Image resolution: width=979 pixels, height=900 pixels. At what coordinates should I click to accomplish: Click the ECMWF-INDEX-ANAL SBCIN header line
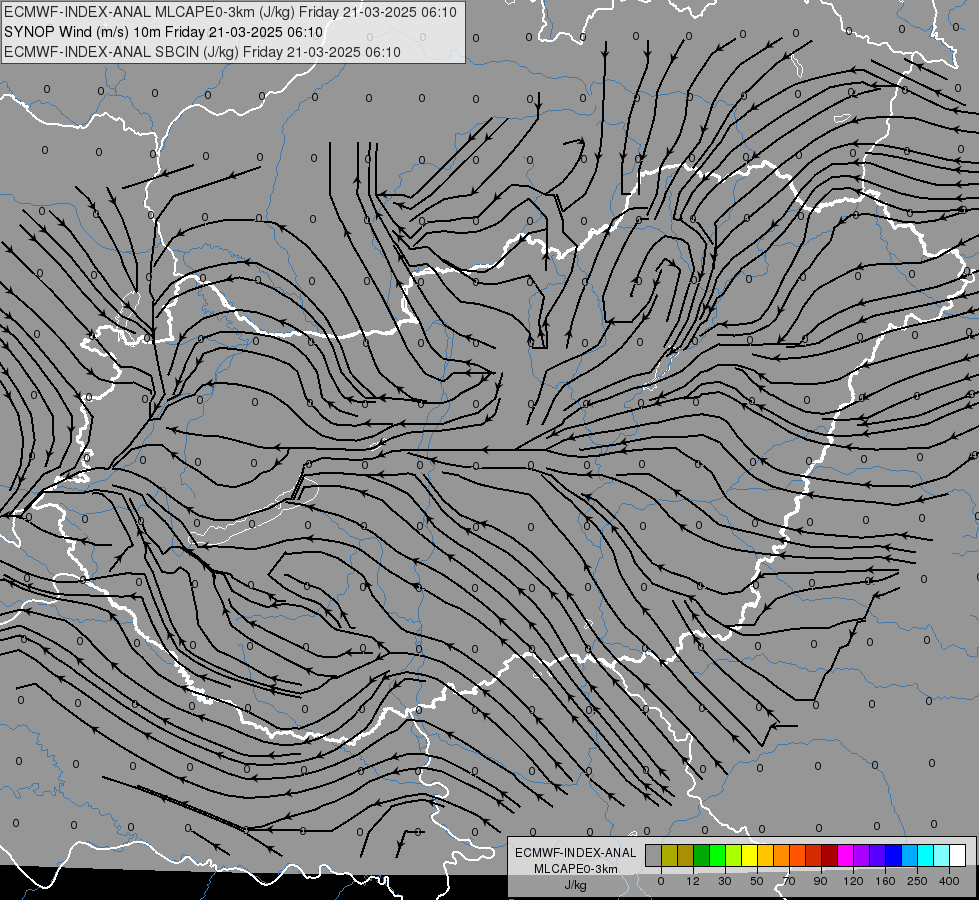[202, 52]
